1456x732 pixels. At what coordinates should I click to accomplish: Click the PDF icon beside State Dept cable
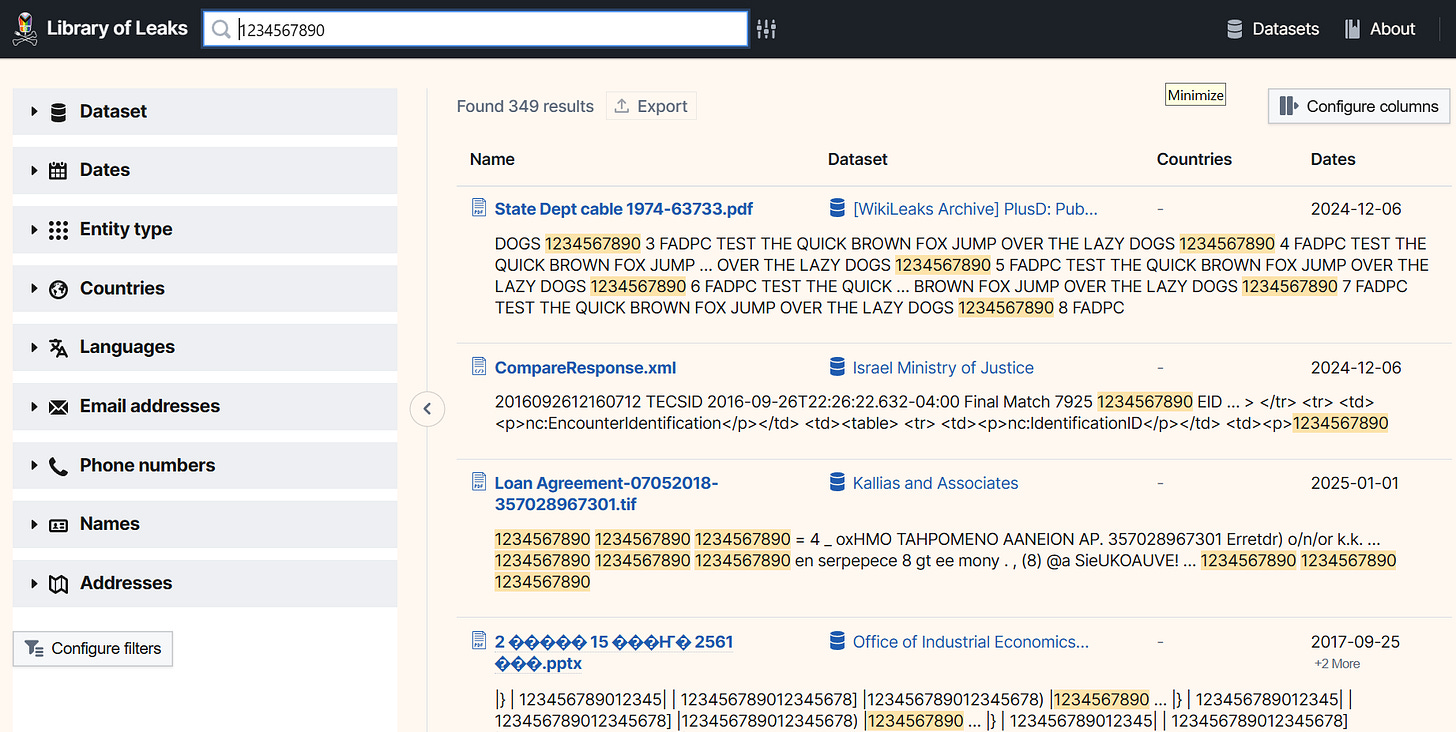[x=479, y=208]
